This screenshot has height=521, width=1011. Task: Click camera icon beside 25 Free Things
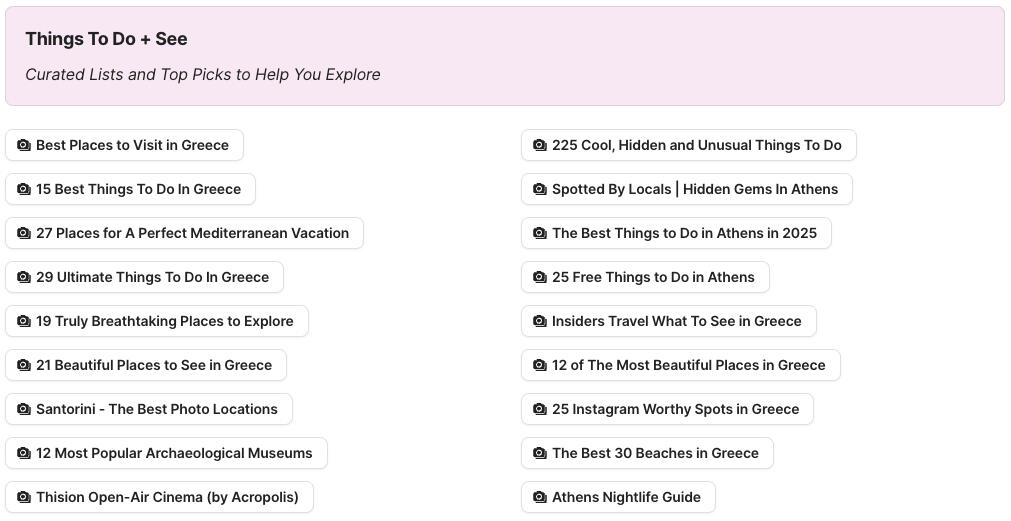[x=540, y=277]
